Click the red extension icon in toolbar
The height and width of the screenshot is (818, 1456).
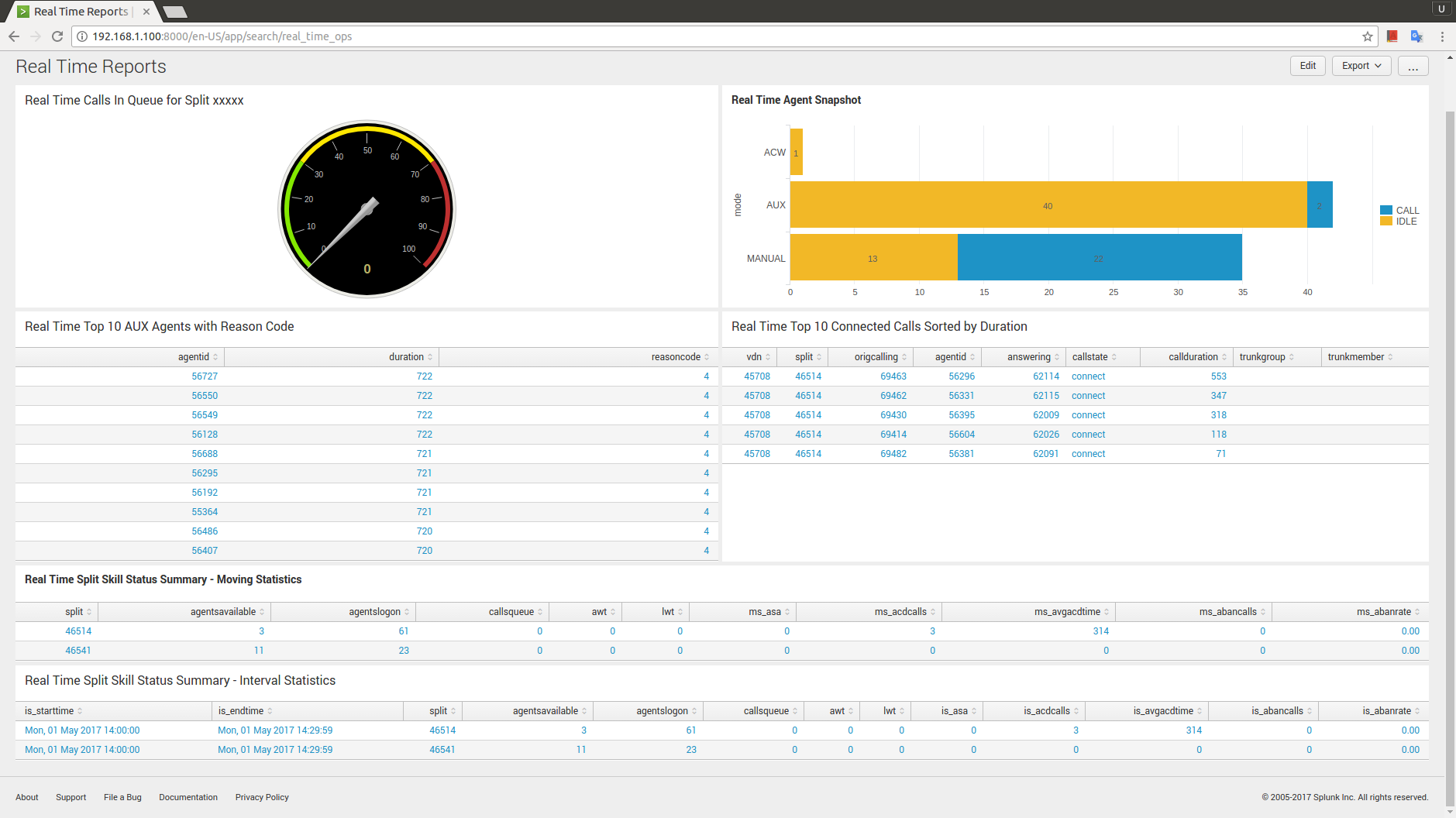pyautogui.click(x=1392, y=36)
